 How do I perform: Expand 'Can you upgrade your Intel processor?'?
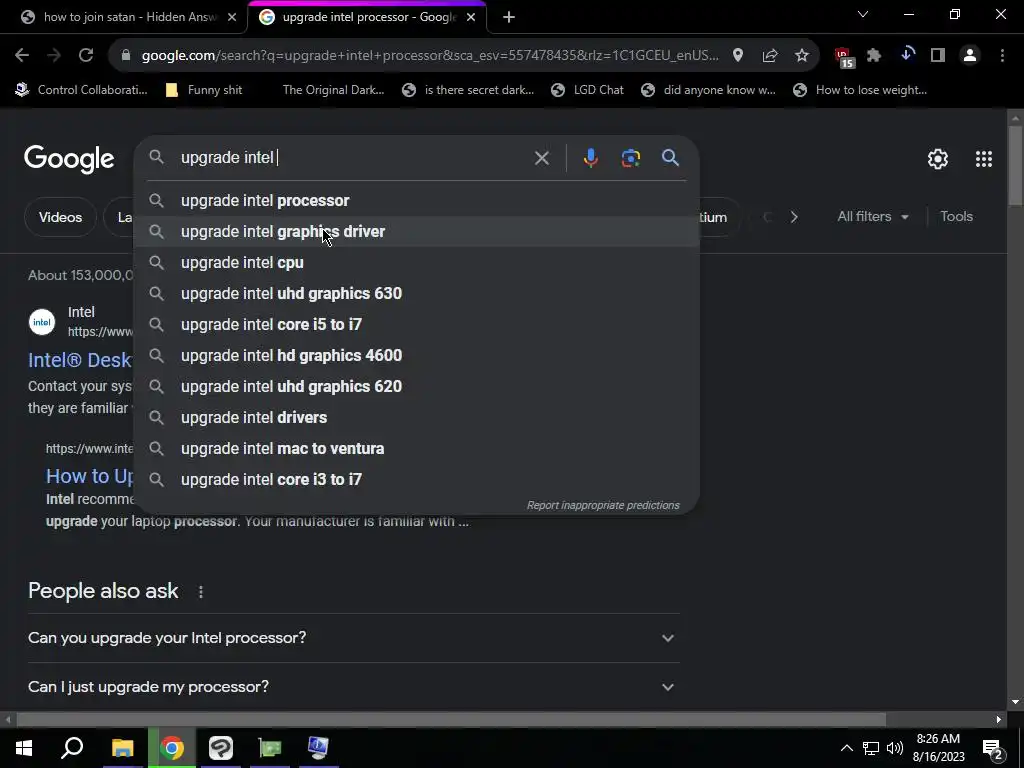coord(353,637)
